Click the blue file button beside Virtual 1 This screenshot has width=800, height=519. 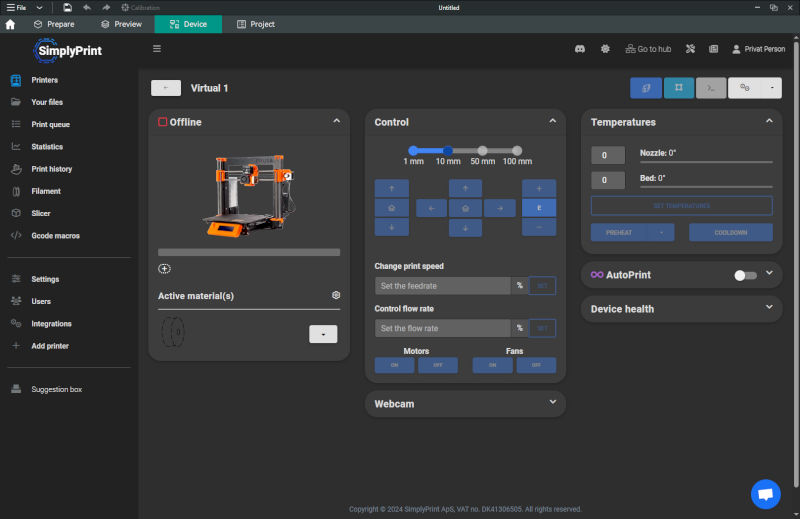[646, 88]
